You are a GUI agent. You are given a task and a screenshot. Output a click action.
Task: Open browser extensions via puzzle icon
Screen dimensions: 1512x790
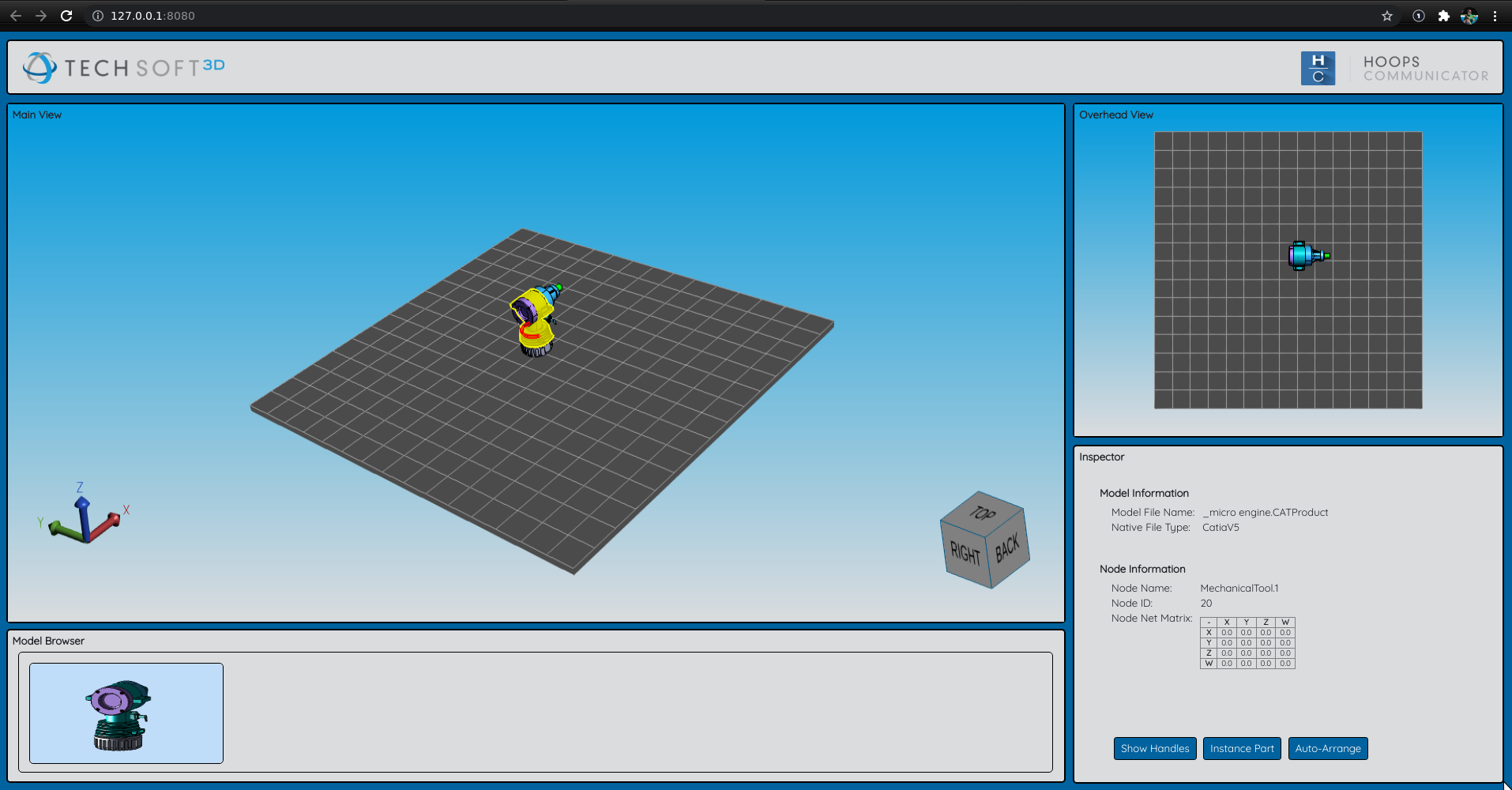click(1445, 15)
